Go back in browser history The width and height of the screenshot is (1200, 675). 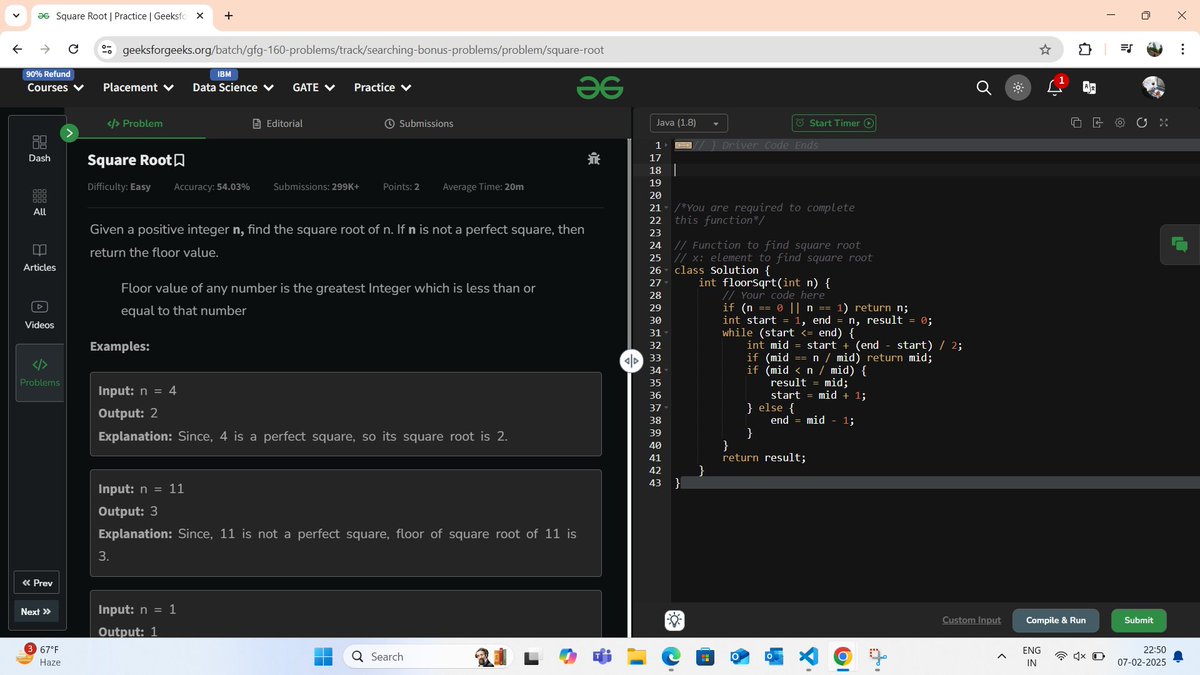click(x=18, y=50)
